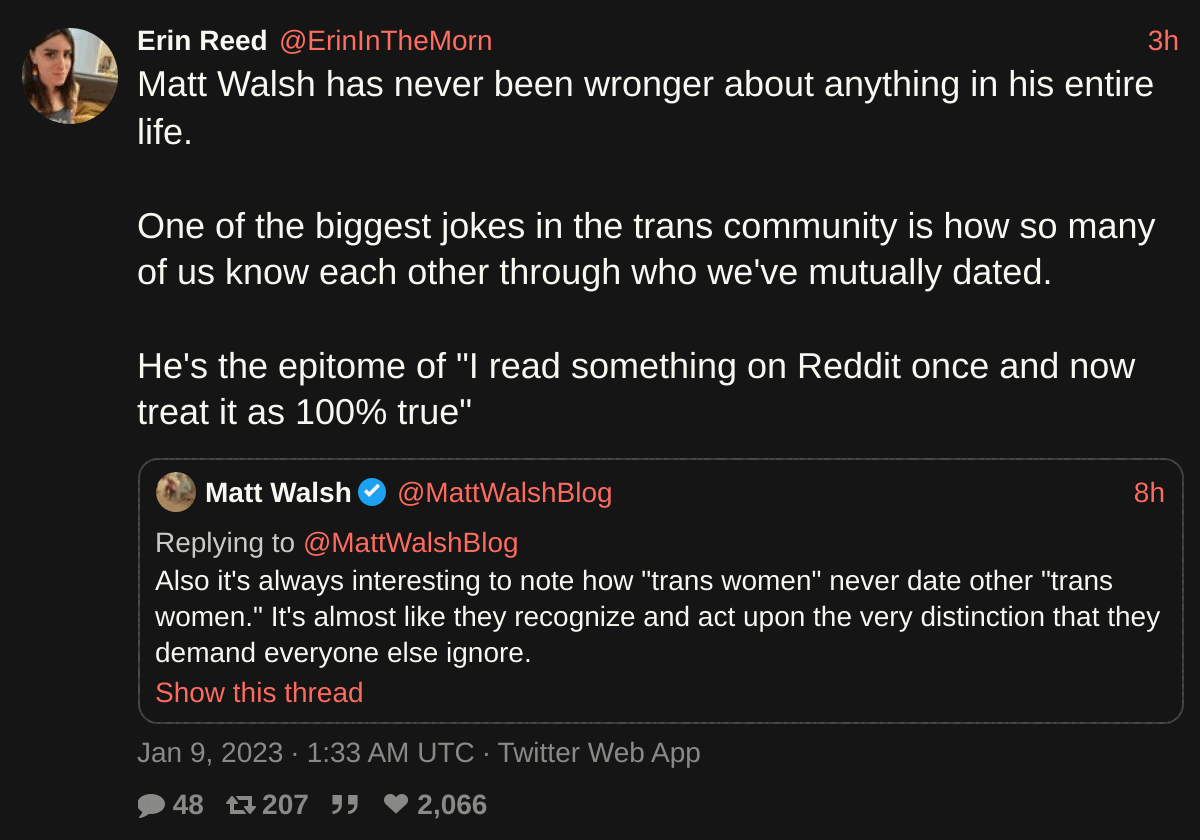Click the 8h quoted tweet timestamp
The width and height of the screenshot is (1200, 840).
(1149, 493)
